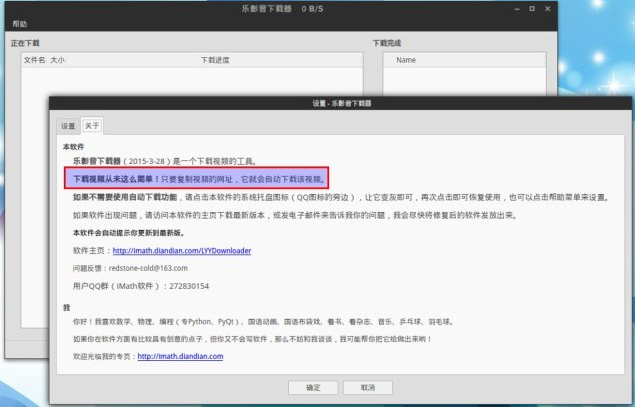The height and width of the screenshot is (407, 635).
Task: Open the LYYDownloader homepage link
Action: tap(182, 251)
